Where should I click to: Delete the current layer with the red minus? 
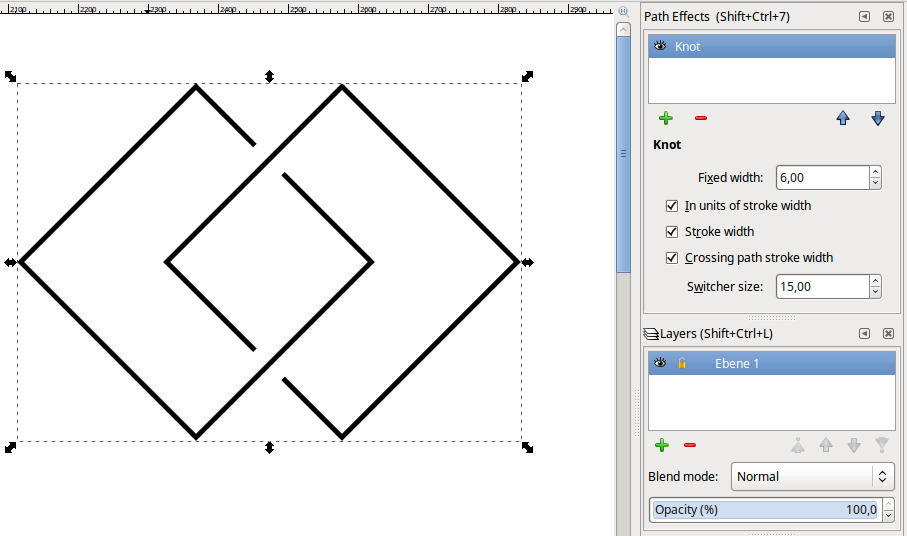(690, 445)
